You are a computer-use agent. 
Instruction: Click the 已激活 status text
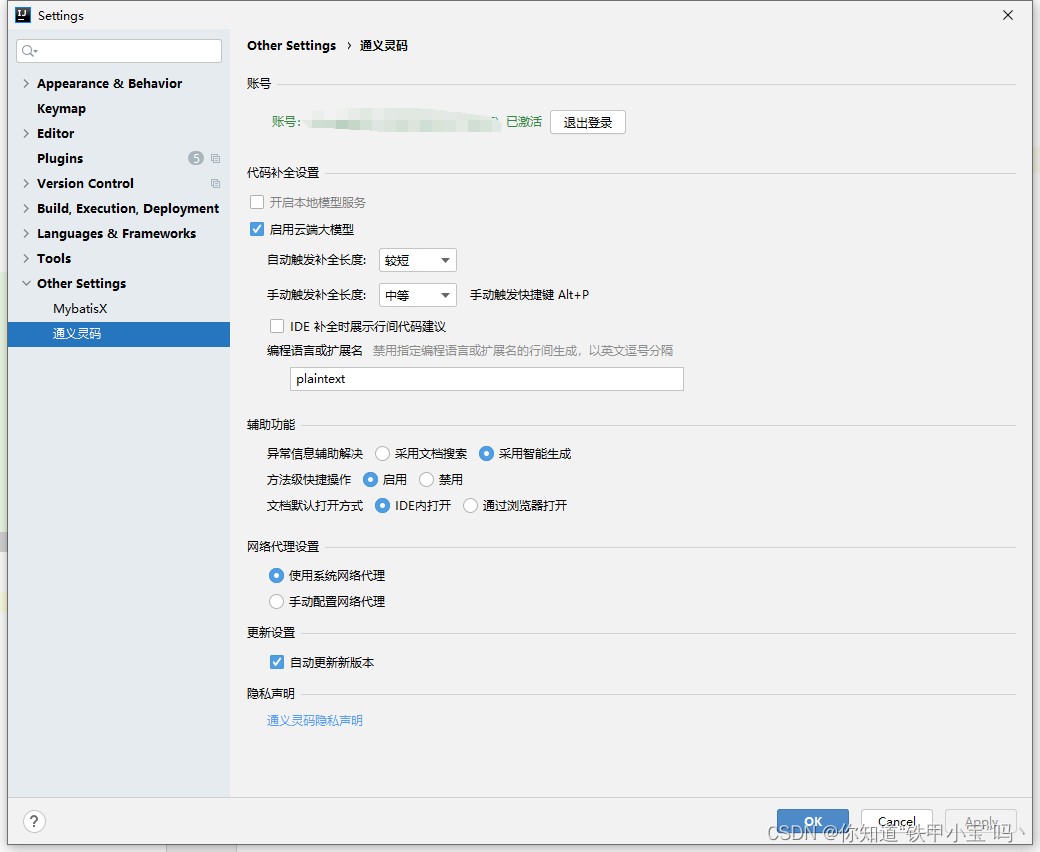tap(524, 122)
